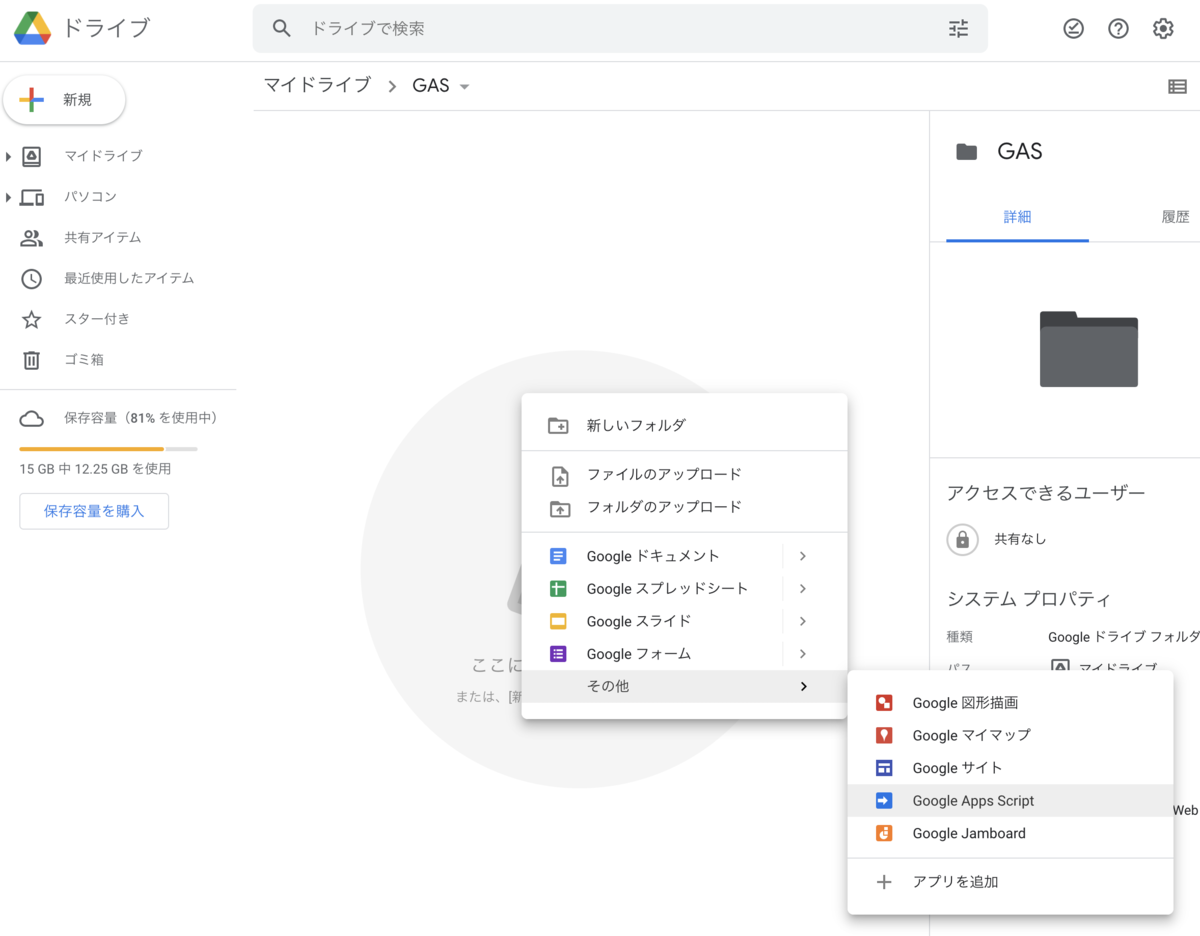Click the storage usage progress bar
Screen dimensions: 1200x936
(x=108, y=449)
